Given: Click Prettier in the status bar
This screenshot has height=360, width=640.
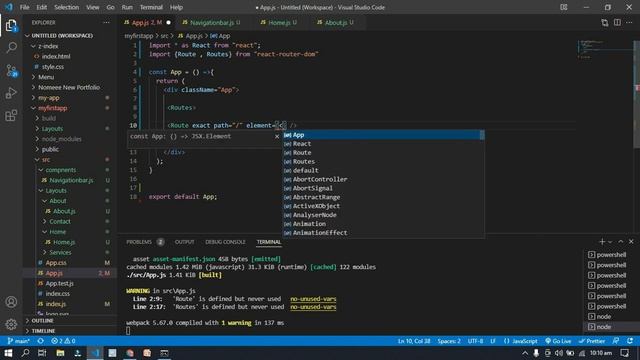Looking at the screenshot, I should [x=592, y=341].
